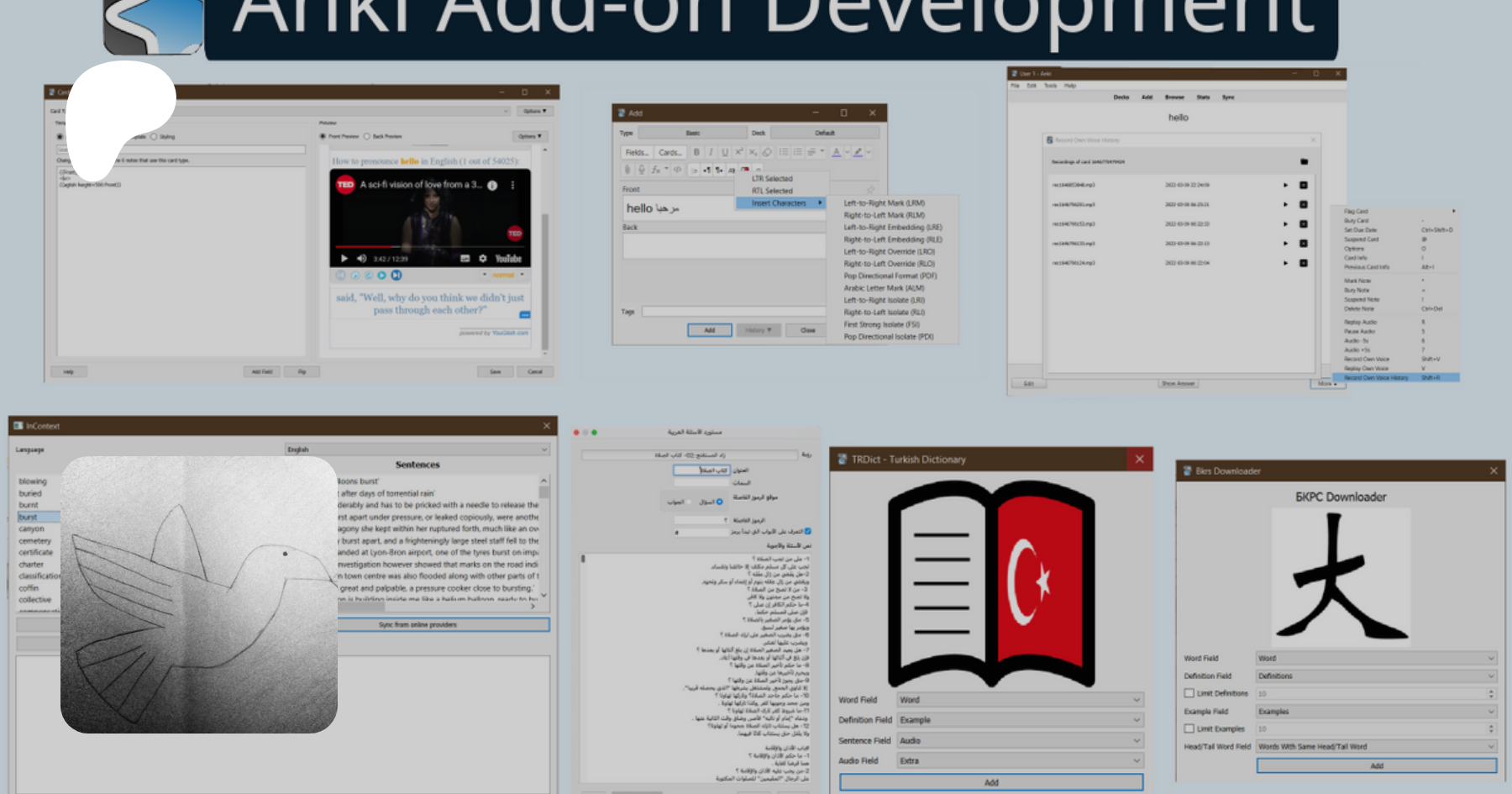The height and width of the screenshot is (794, 1512).
Task: Open the recordings folder icon
Action: (x=1304, y=161)
